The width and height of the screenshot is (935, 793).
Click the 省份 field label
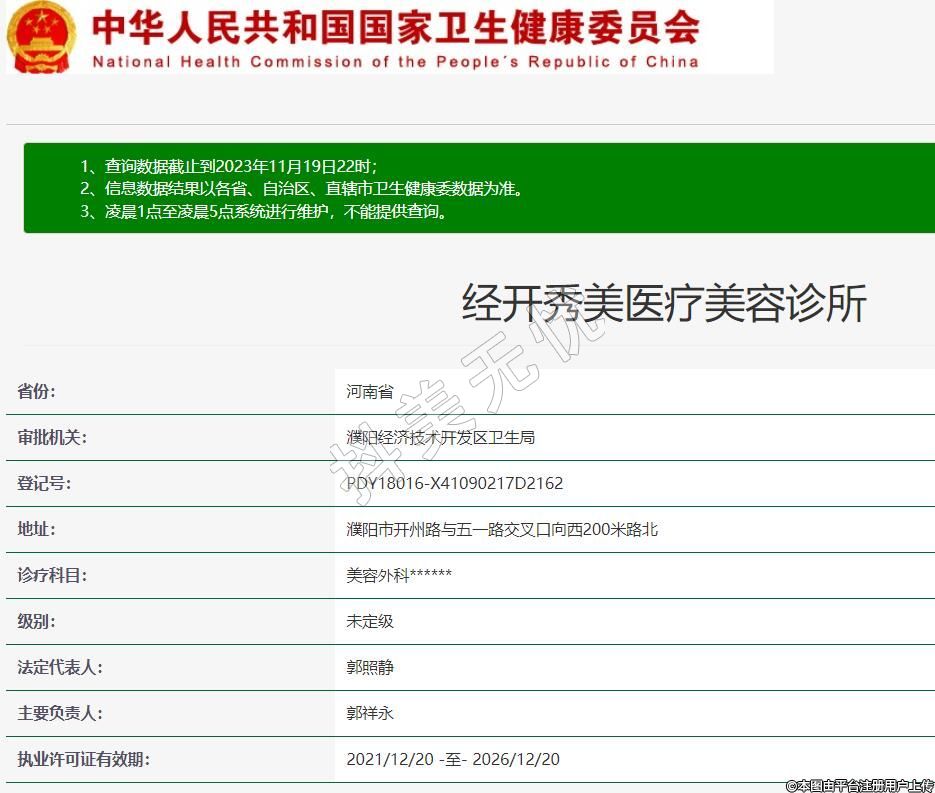[x=37, y=392]
